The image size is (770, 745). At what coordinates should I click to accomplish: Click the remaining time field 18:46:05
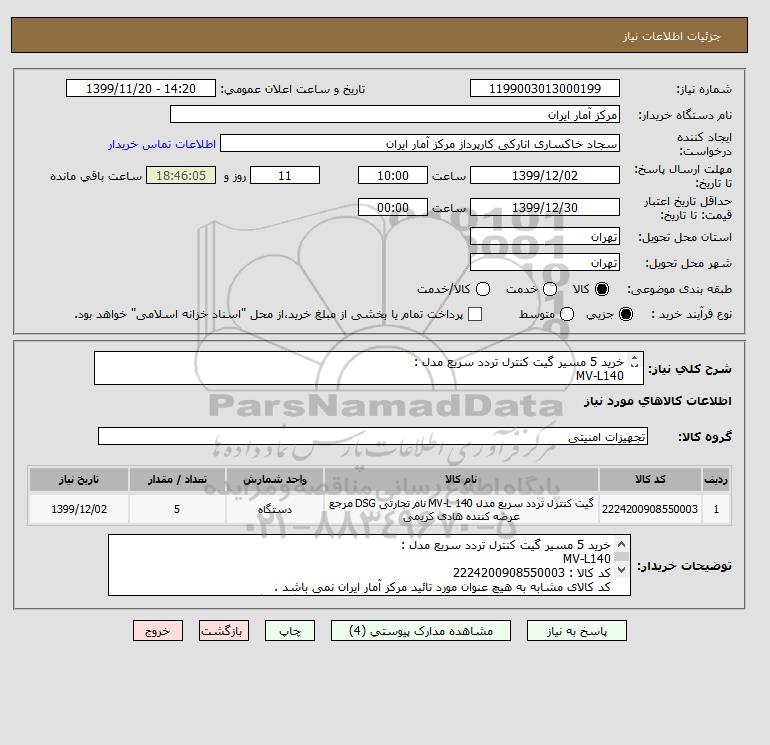pos(181,175)
